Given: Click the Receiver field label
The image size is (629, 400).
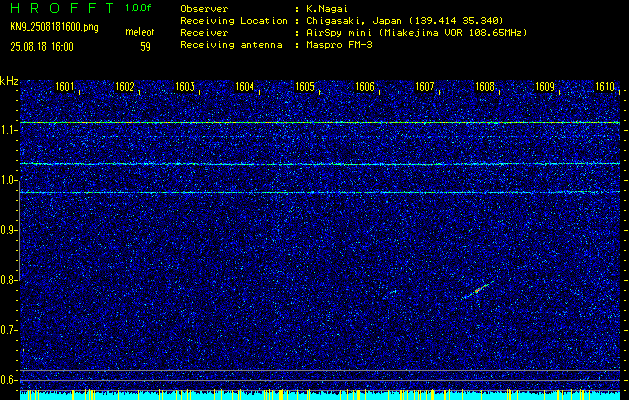Looking at the screenshot, I should pos(204,33).
